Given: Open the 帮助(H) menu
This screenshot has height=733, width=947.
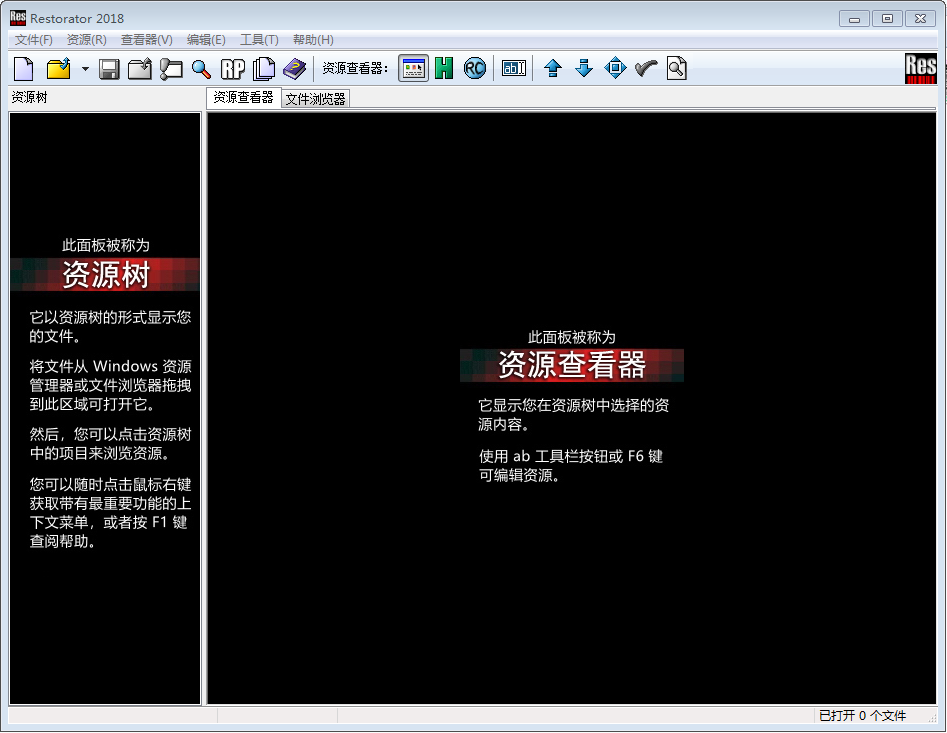Looking at the screenshot, I should pos(313,40).
